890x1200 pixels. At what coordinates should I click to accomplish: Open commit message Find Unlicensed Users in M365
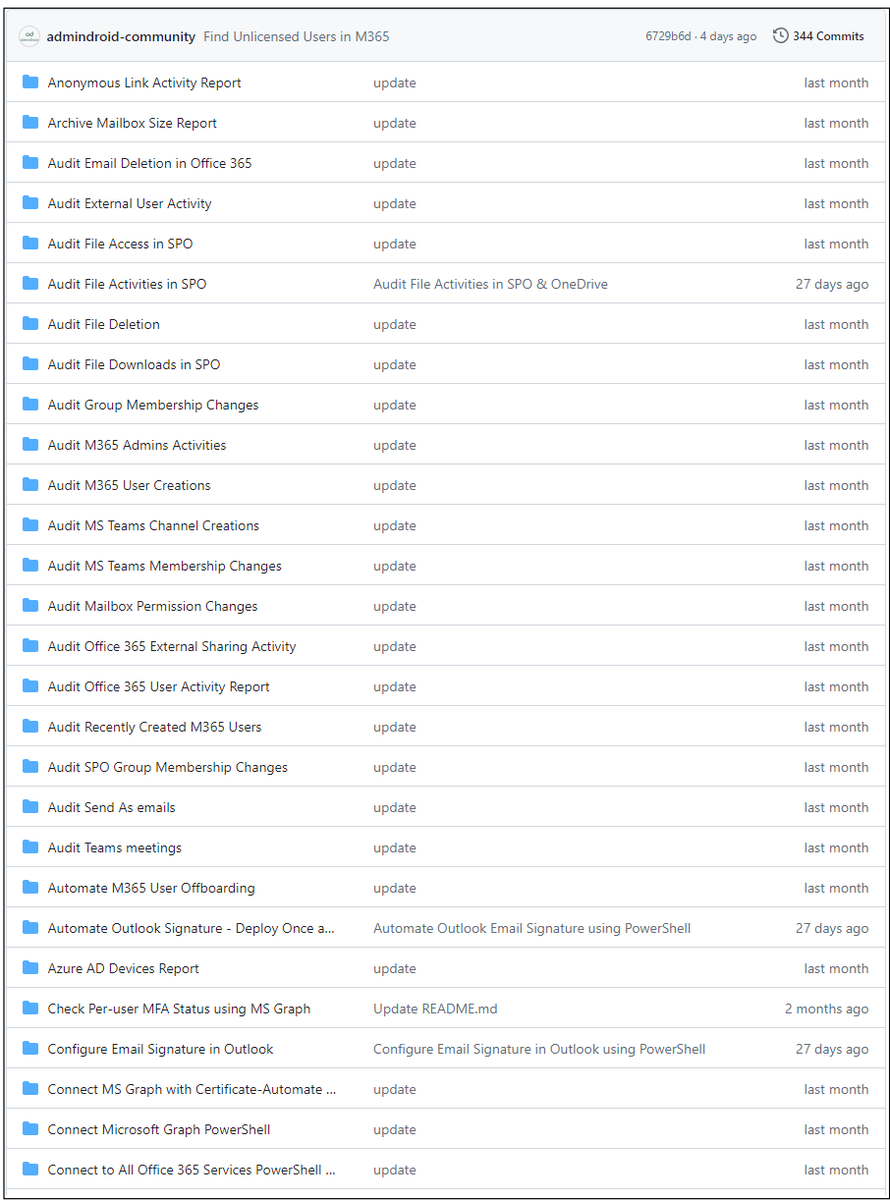pos(296,36)
